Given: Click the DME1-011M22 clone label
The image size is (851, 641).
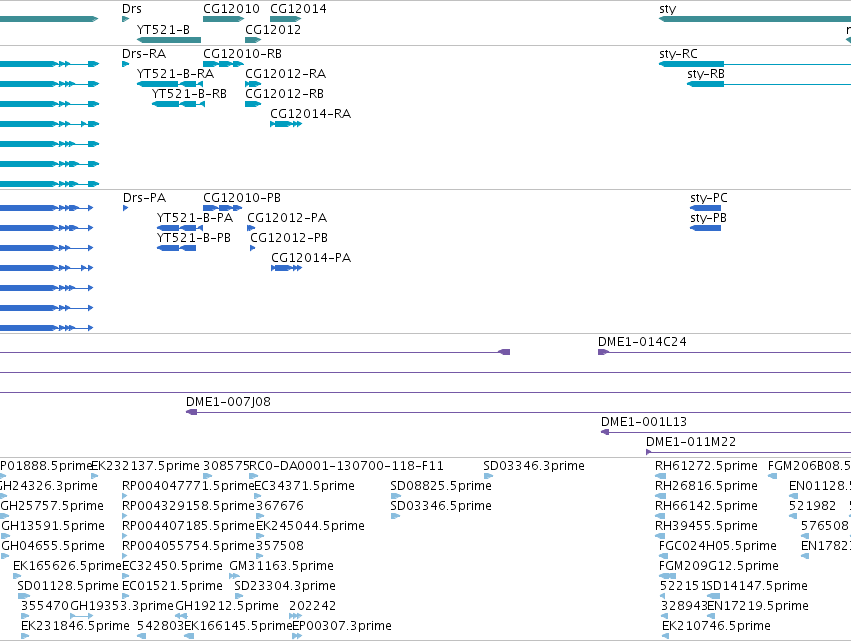Looking at the screenshot, I should tap(691, 442).
